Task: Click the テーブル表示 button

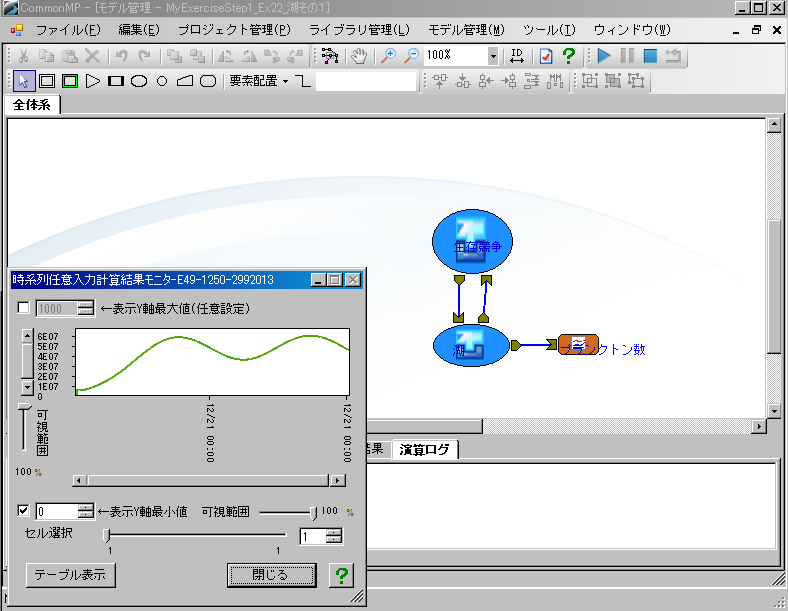Action: click(70, 575)
